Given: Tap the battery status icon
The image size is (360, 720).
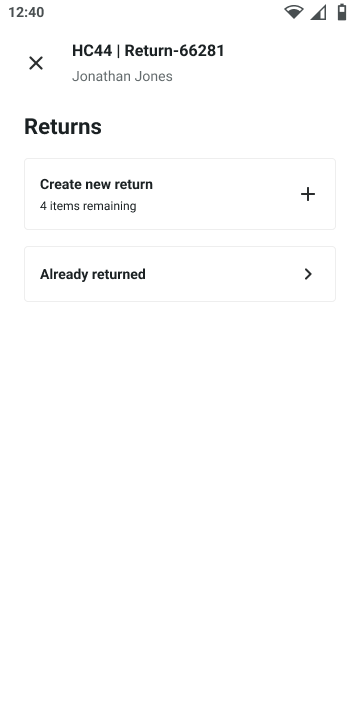Looking at the screenshot, I should pos(342,12).
